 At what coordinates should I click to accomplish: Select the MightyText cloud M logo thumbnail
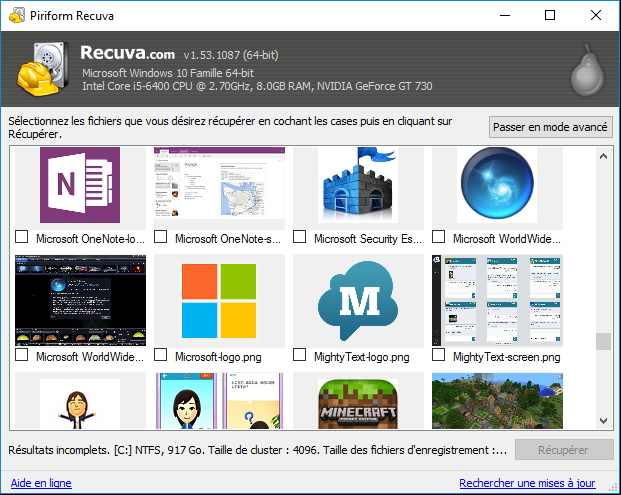point(358,301)
